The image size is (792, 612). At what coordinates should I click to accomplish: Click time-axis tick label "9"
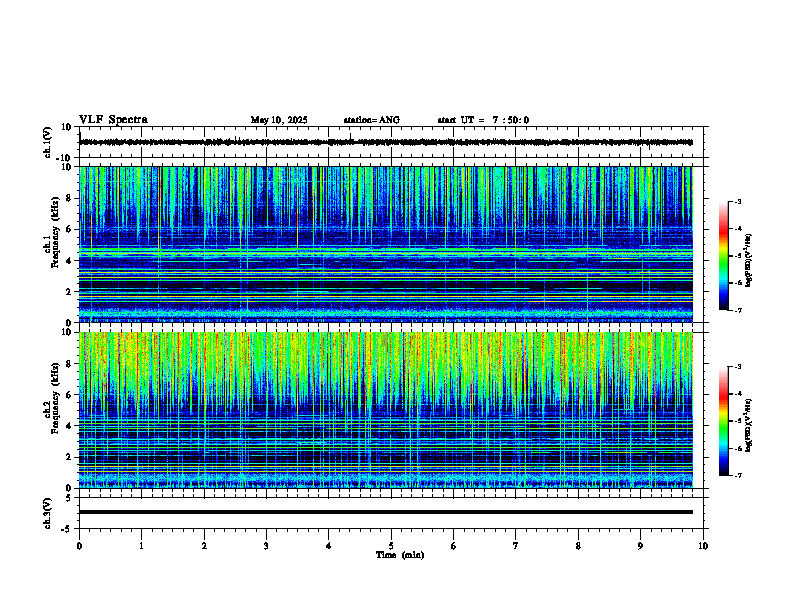(x=640, y=546)
